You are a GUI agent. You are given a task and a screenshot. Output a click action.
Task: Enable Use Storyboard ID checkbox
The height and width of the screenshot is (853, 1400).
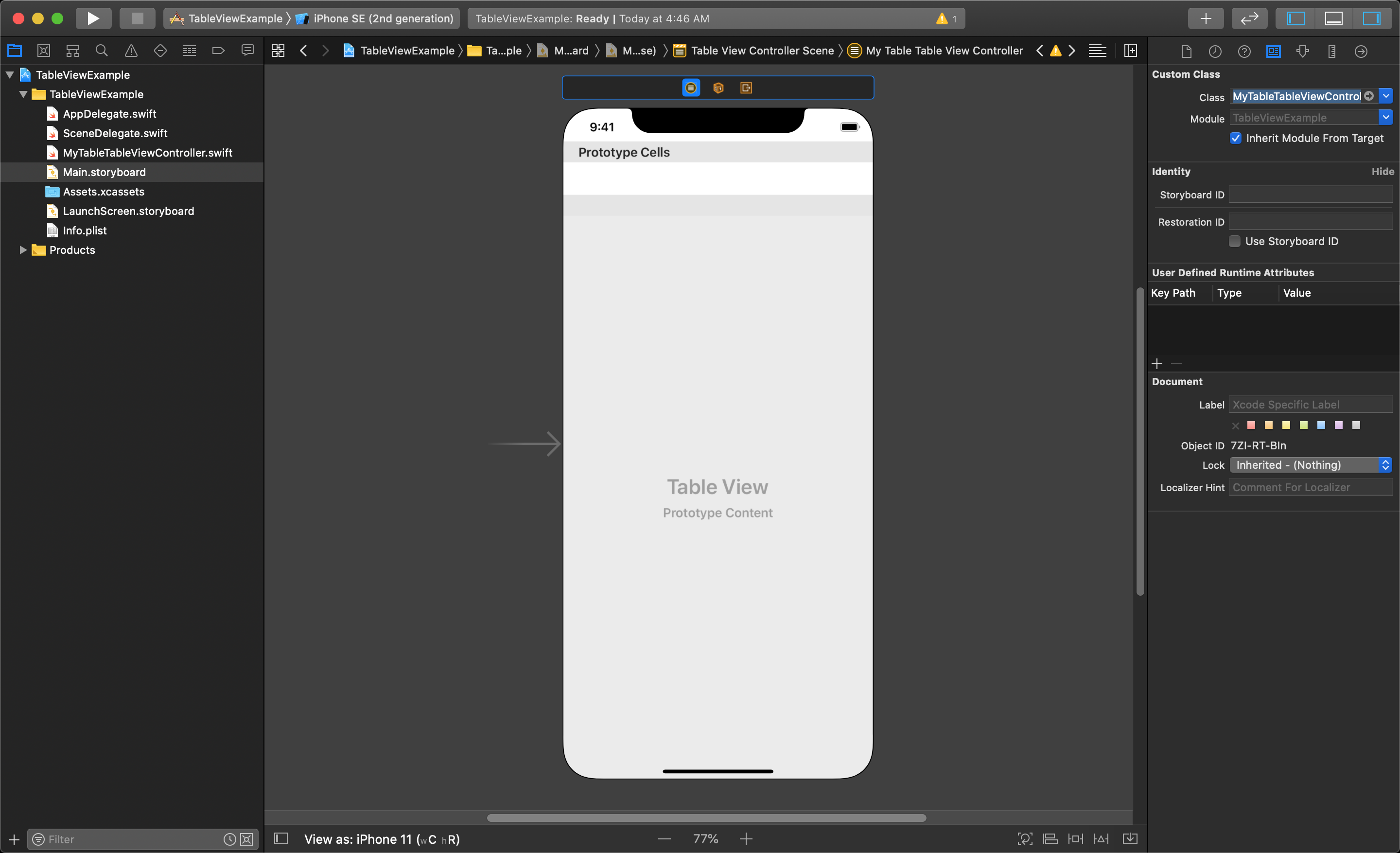click(1235, 241)
